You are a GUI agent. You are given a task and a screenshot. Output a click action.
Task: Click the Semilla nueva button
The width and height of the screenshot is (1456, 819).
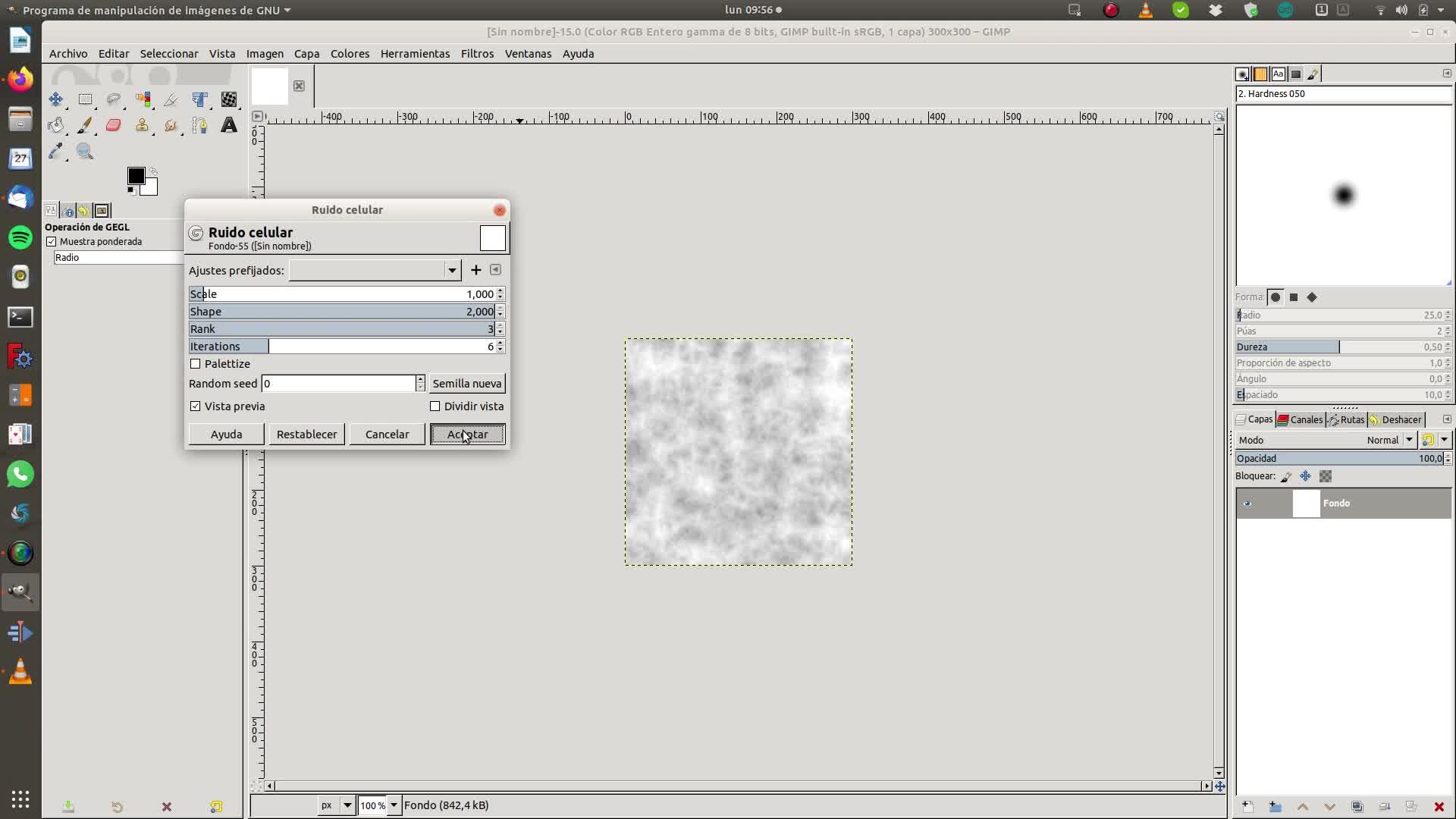(x=467, y=384)
